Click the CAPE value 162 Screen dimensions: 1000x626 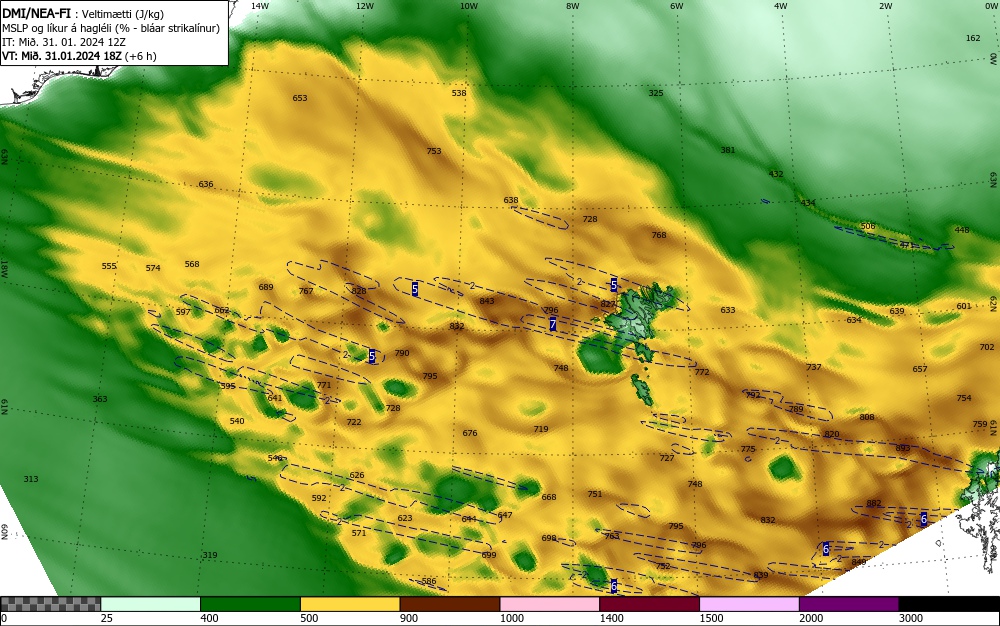point(973,38)
